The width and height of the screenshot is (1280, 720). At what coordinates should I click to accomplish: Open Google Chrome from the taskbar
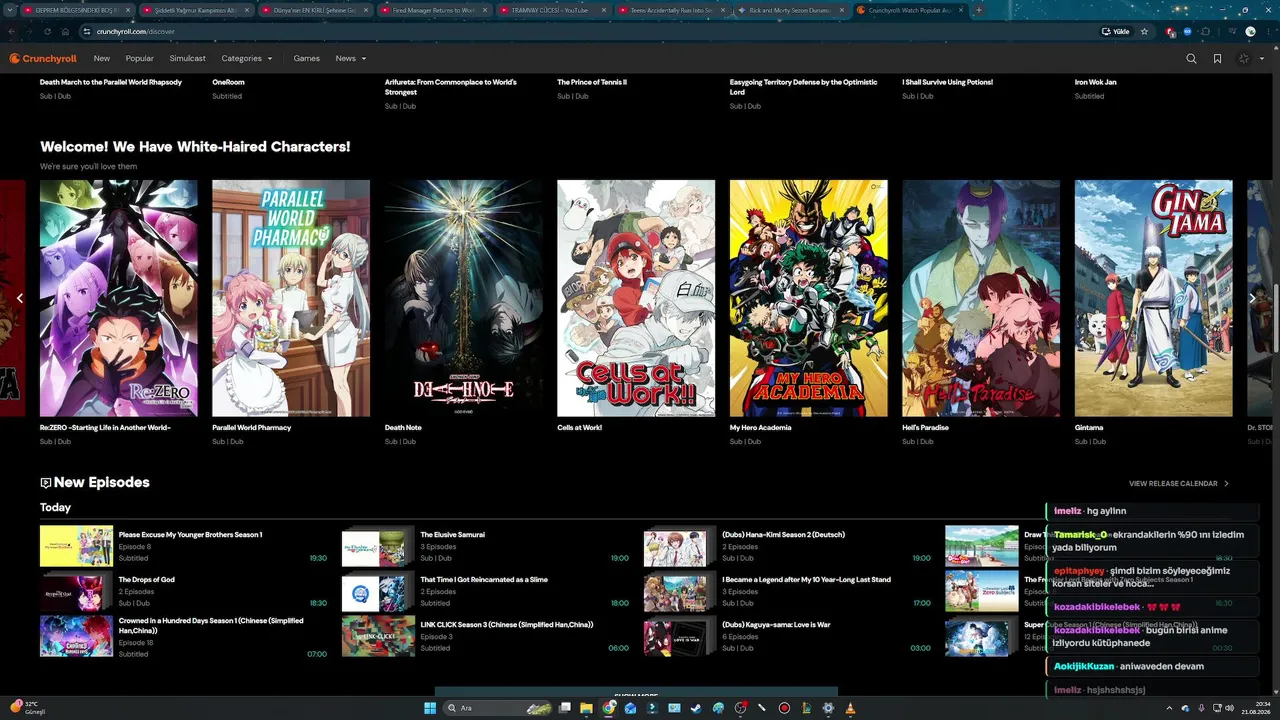pos(609,708)
